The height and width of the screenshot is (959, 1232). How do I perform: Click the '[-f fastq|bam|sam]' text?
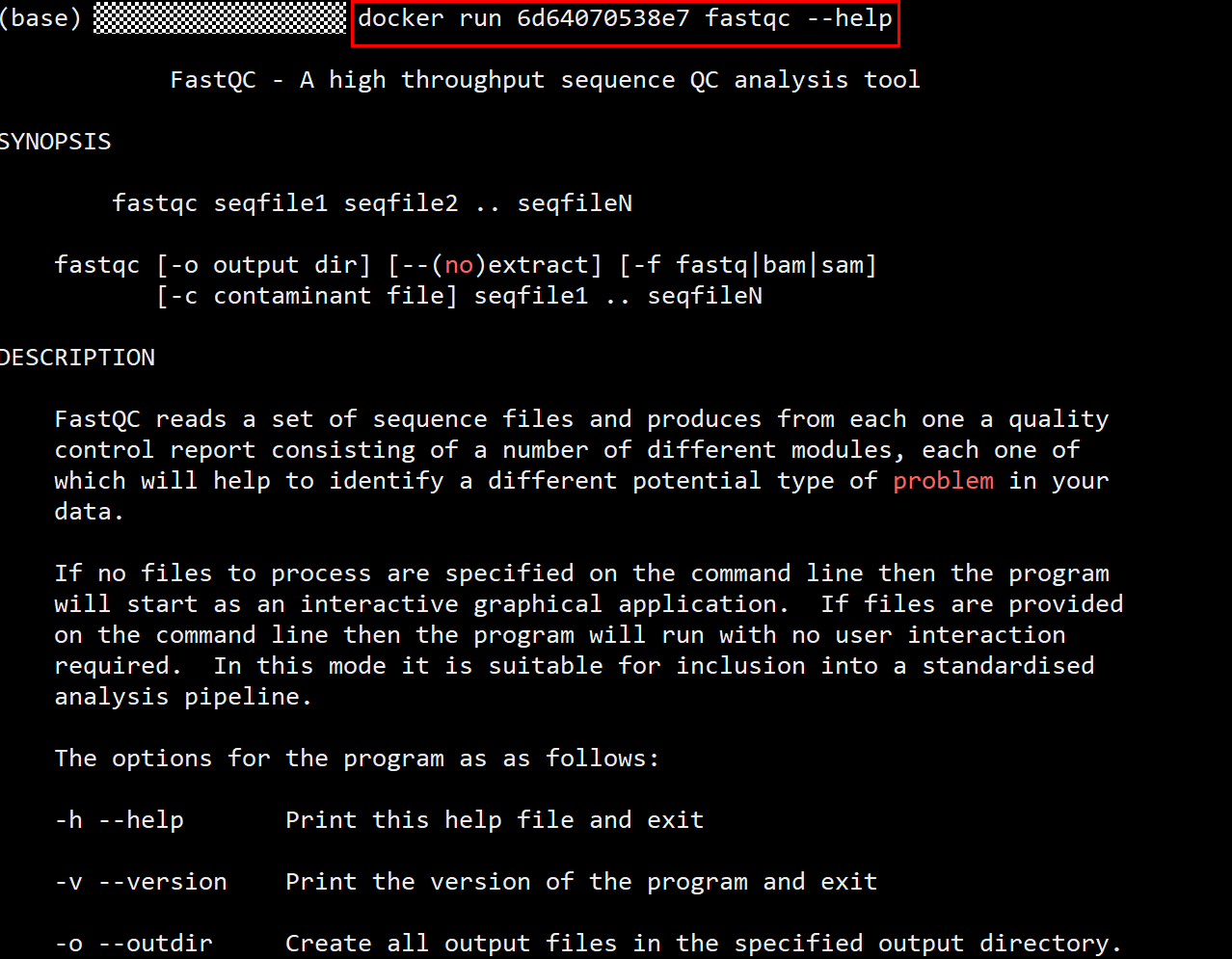click(748, 265)
